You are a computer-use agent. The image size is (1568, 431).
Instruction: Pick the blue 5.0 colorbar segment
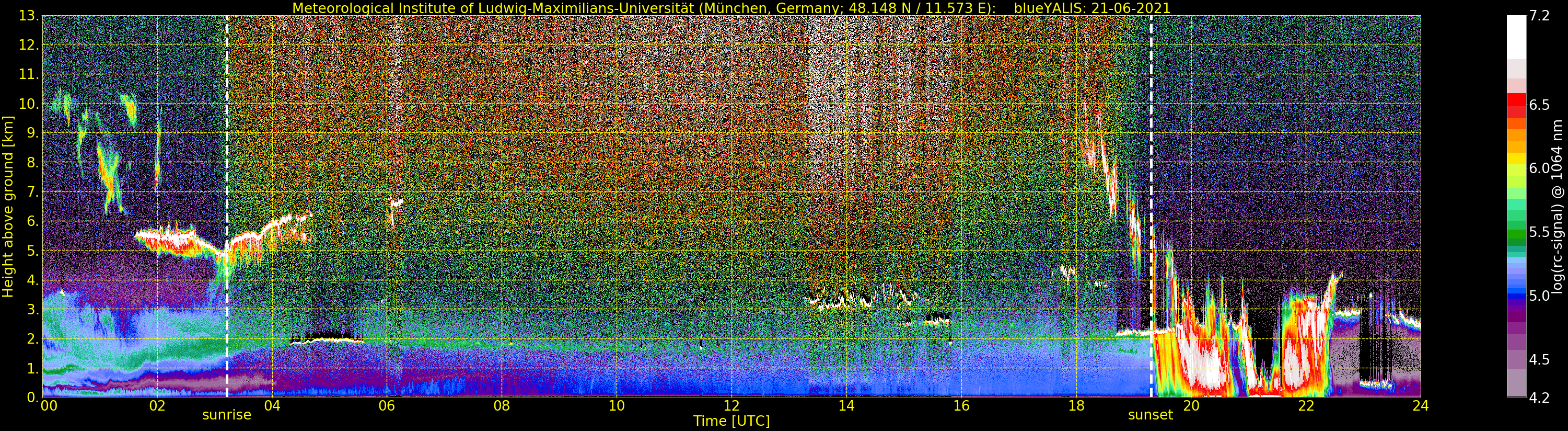[1516, 296]
